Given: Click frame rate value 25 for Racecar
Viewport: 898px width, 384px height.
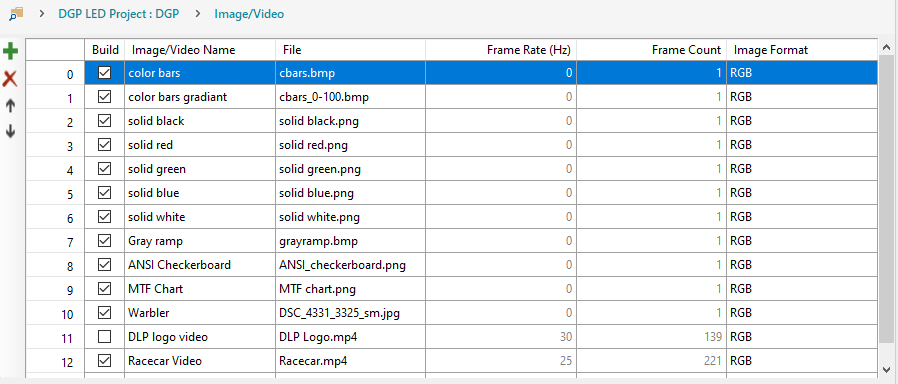Looking at the screenshot, I should click(x=501, y=362).
